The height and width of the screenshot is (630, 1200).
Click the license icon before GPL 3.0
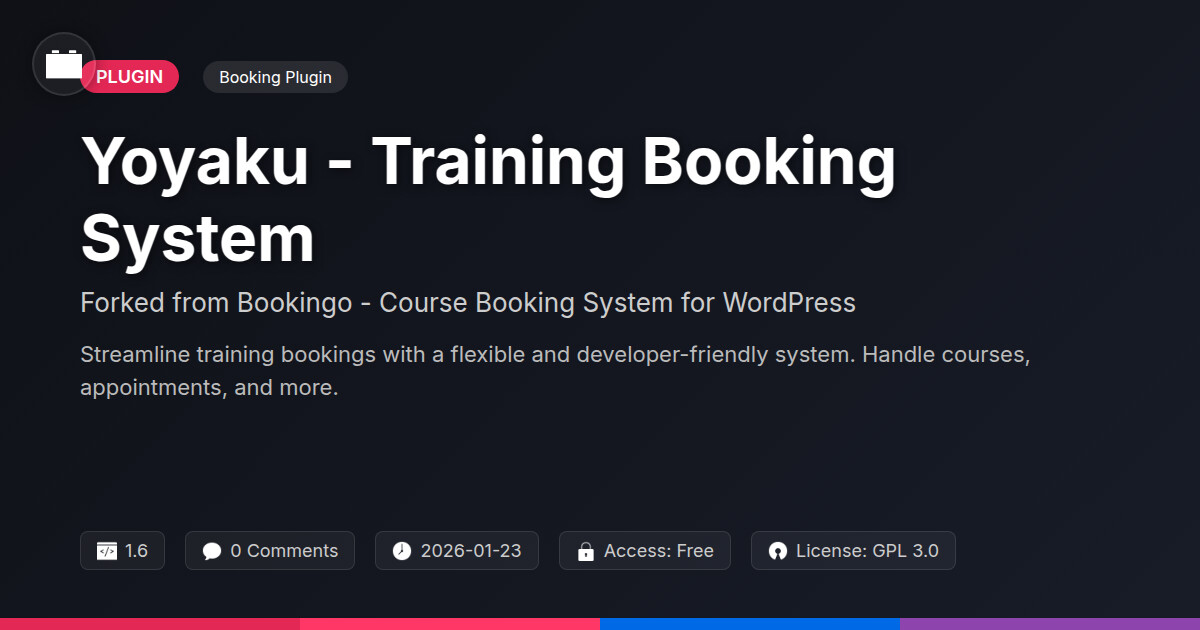pyautogui.click(x=778, y=551)
